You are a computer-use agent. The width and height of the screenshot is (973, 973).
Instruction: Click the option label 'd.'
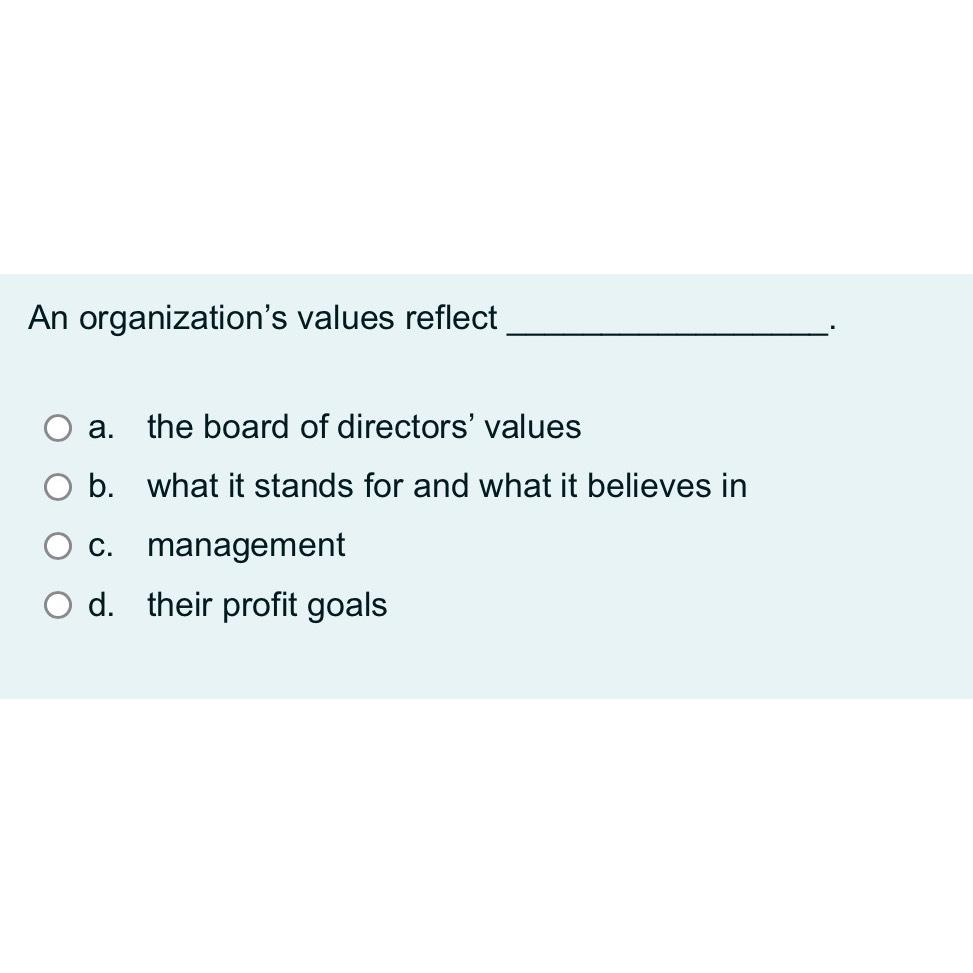click(x=100, y=605)
